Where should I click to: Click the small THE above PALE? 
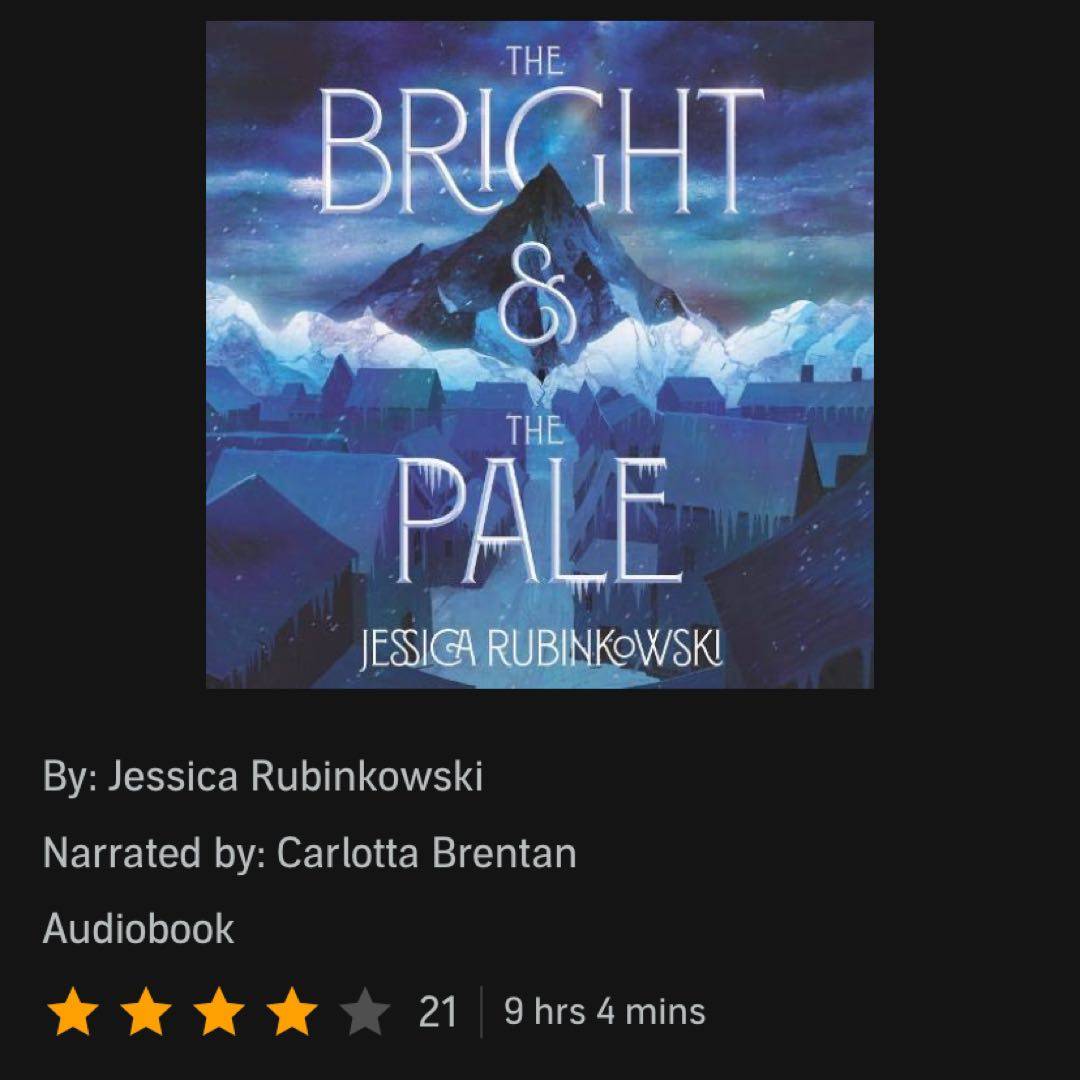(534, 430)
